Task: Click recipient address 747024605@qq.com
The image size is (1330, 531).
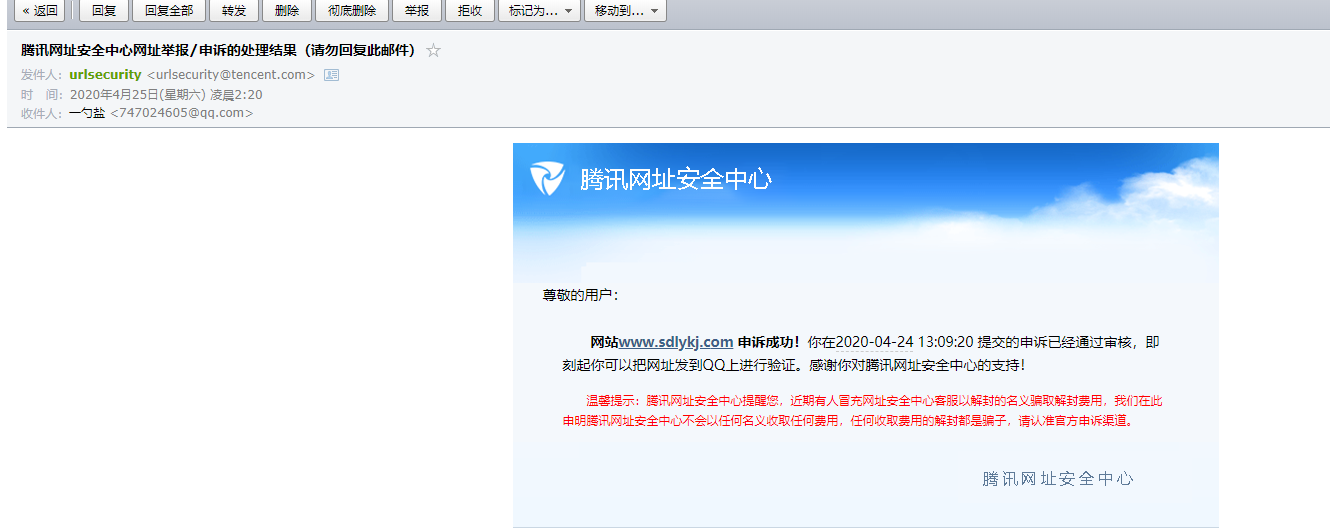Action: 181,113
